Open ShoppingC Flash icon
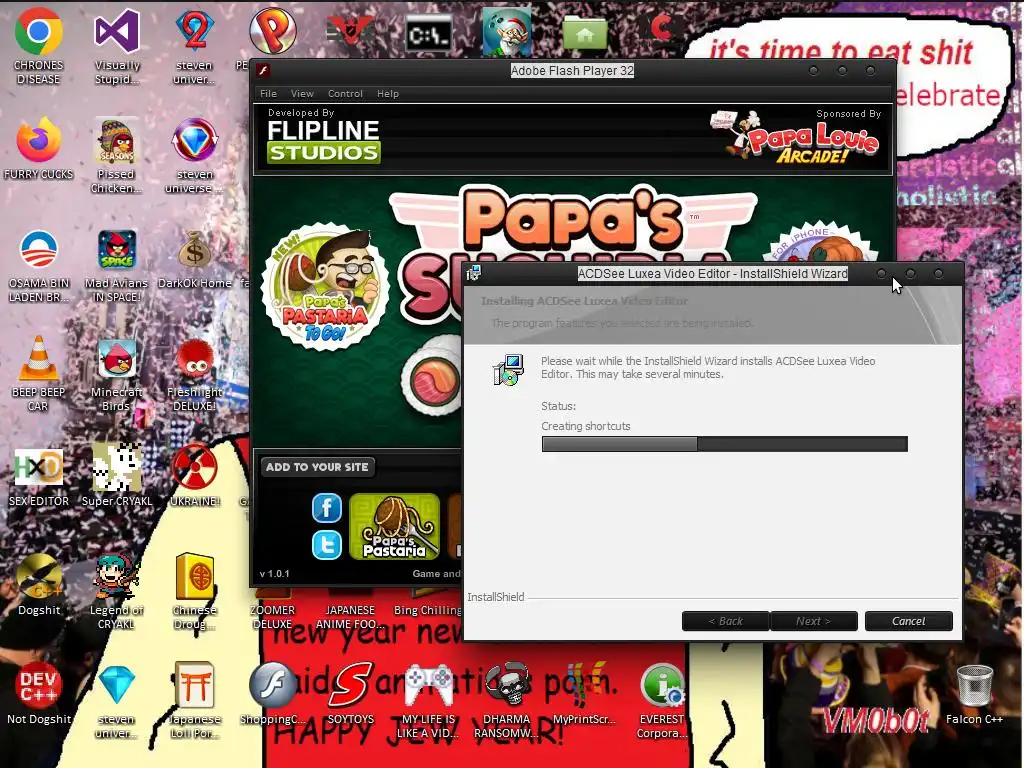The width and height of the screenshot is (1024, 768). click(273, 684)
